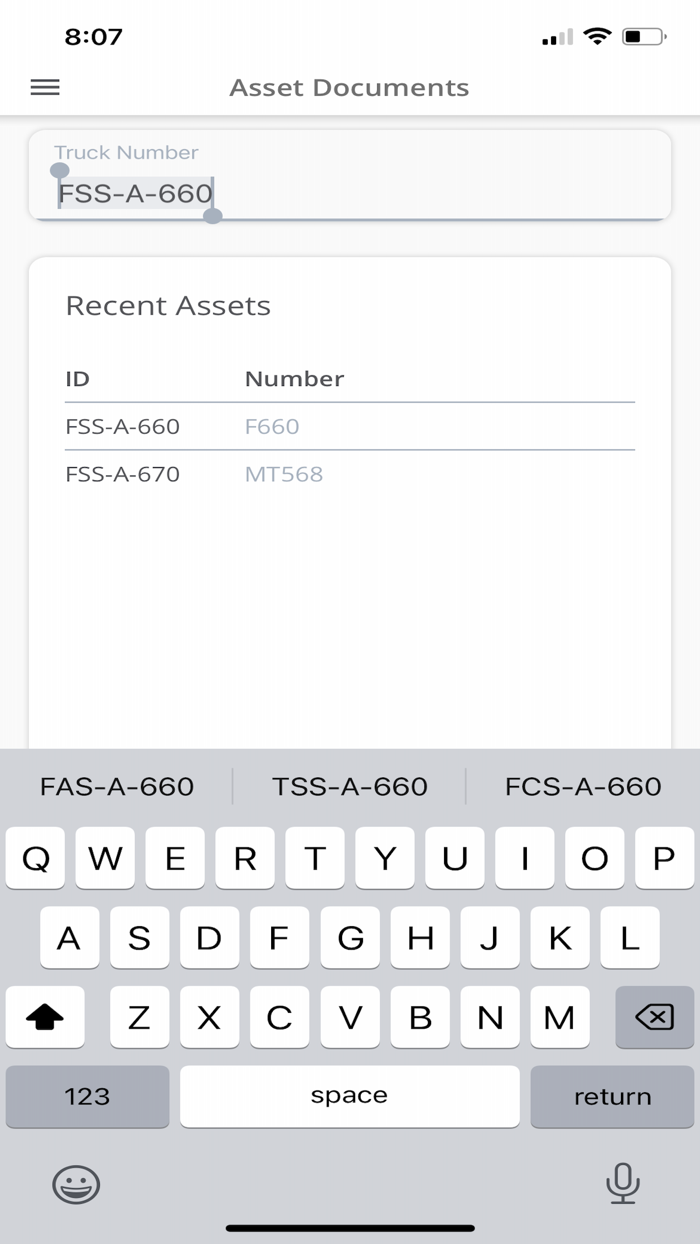This screenshot has height=1244, width=700.
Task: Pick the FCS-A-660 suggestion
Action: (x=582, y=787)
